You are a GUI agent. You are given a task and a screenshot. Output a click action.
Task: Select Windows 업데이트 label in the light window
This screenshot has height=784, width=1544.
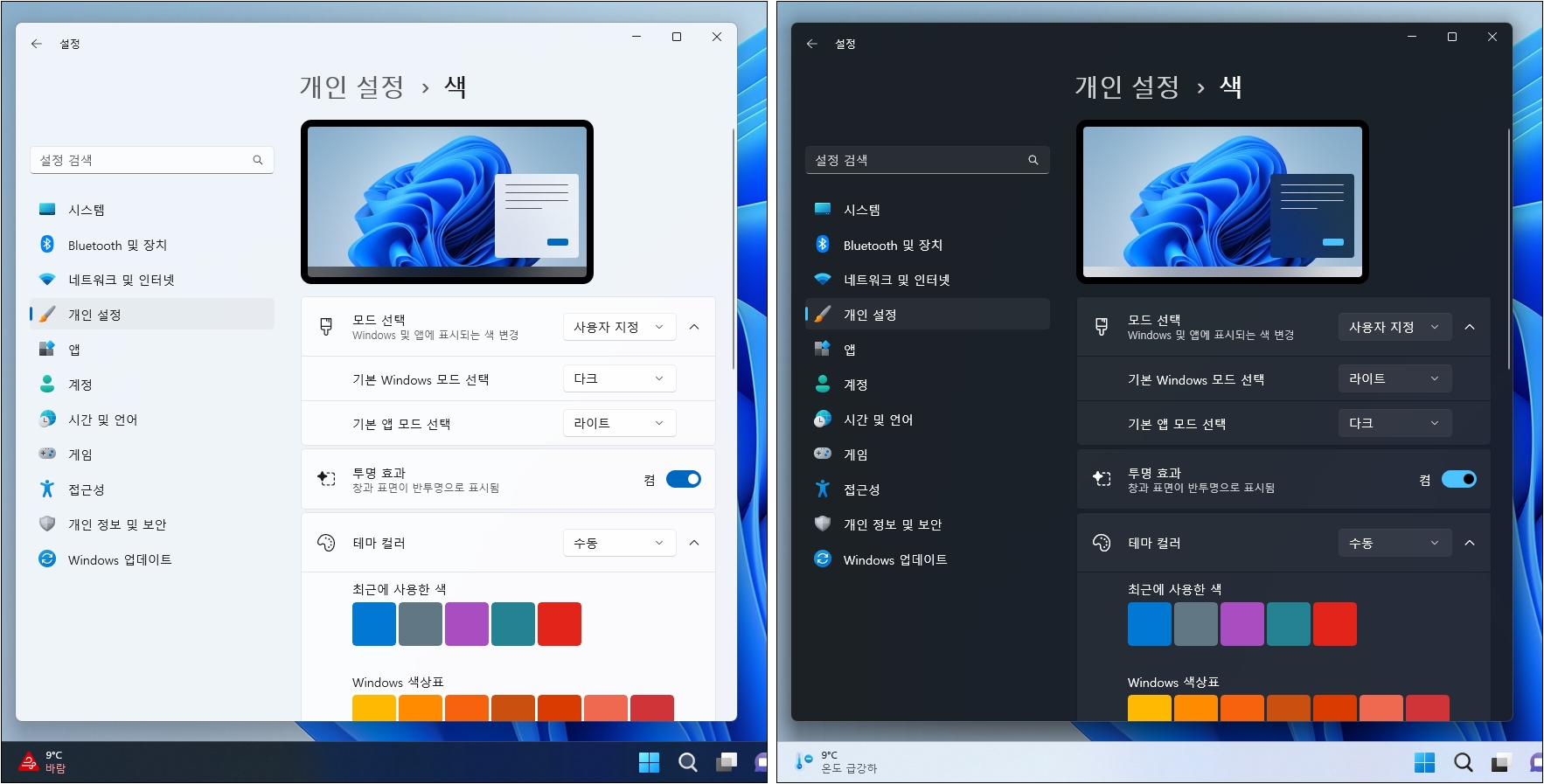pos(120,559)
